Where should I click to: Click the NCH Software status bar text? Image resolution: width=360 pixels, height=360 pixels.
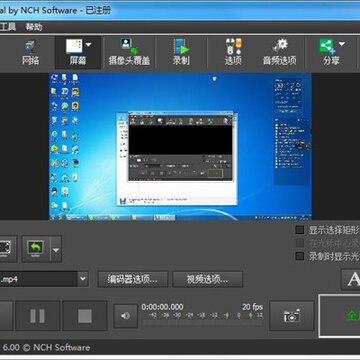click(x=46, y=347)
